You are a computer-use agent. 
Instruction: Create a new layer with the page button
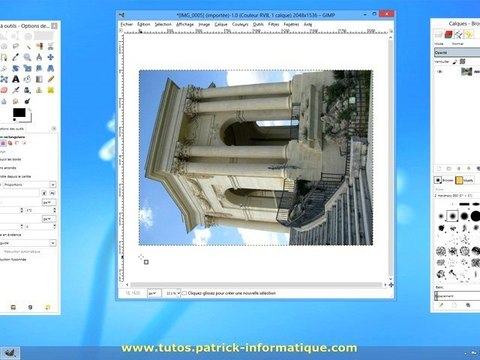click(x=439, y=169)
